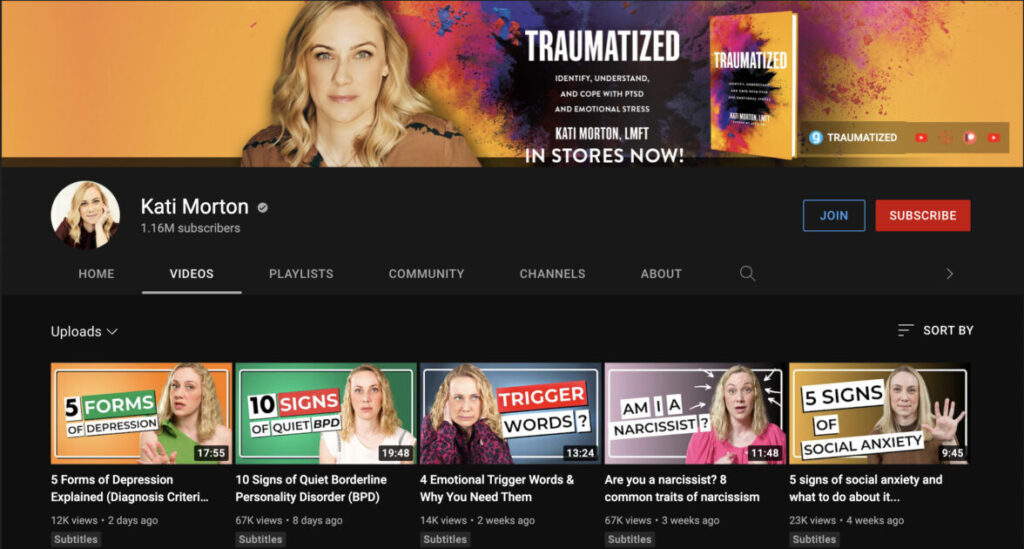
Task: Click the 67K views • 8 days ago text
Action: [289, 520]
